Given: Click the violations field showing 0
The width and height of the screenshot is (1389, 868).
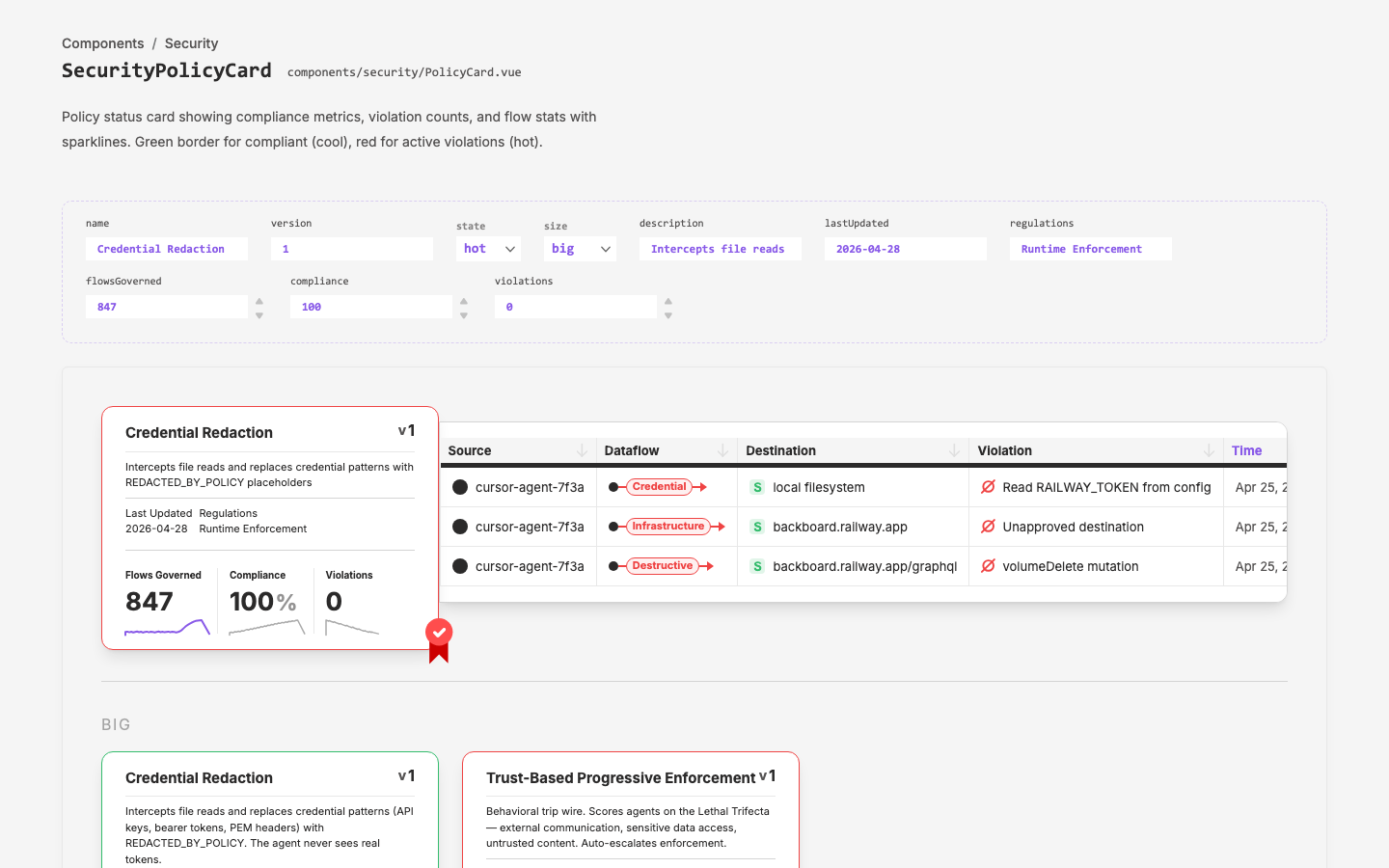Looking at the screenshot, I should click(576, 307).
